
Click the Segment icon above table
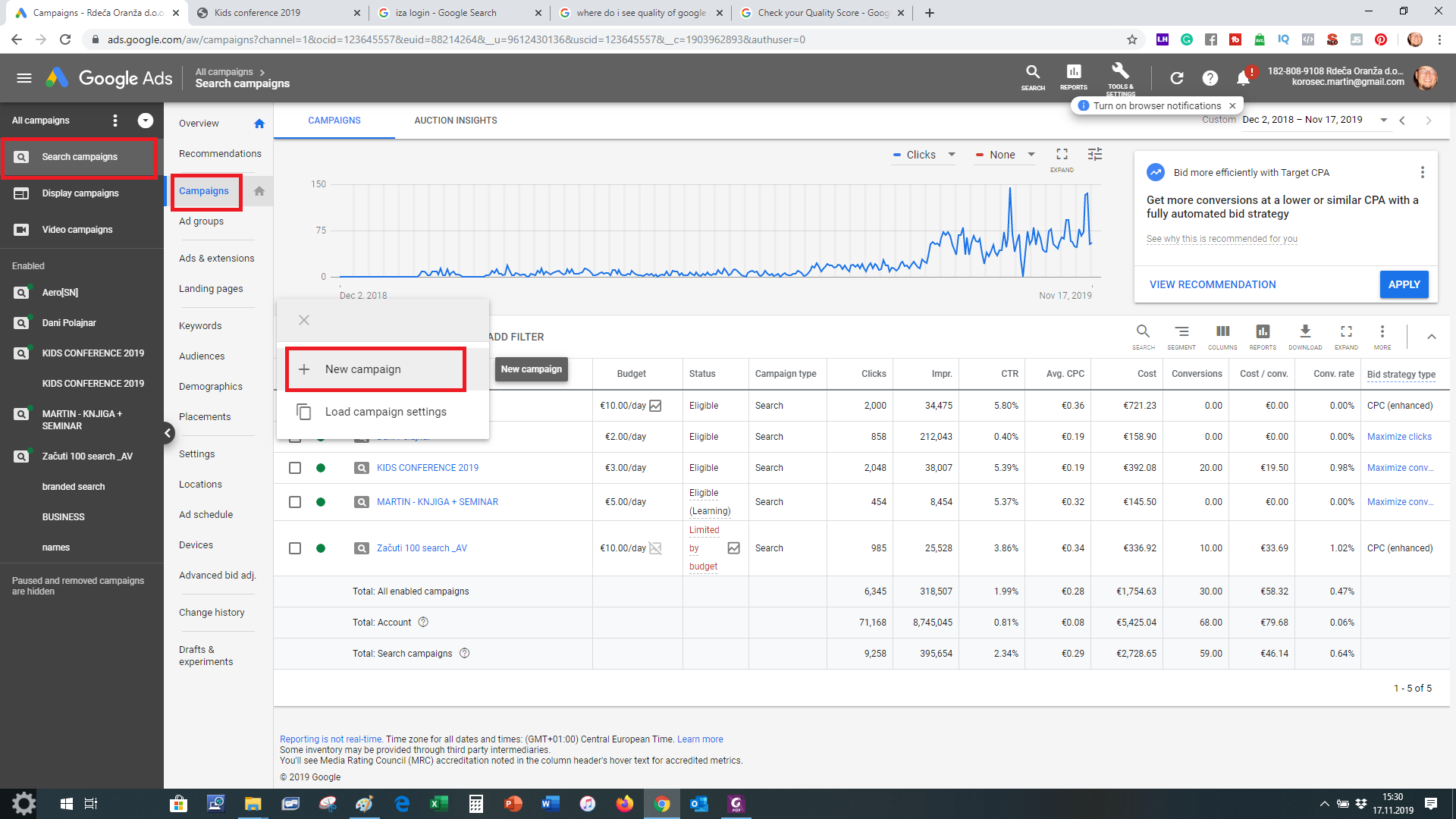tap(1181, 332)
